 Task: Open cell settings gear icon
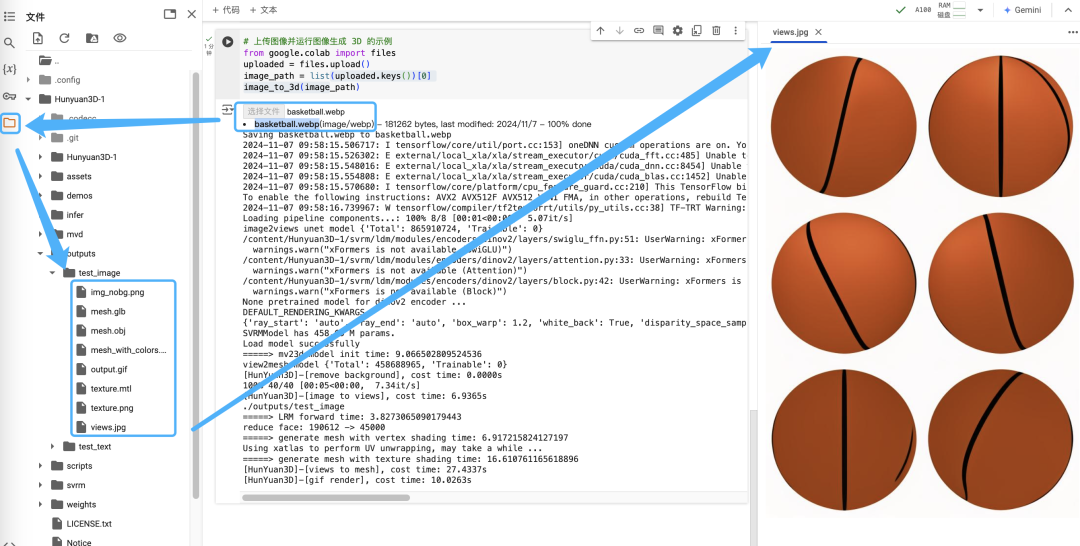pos(678,30)
